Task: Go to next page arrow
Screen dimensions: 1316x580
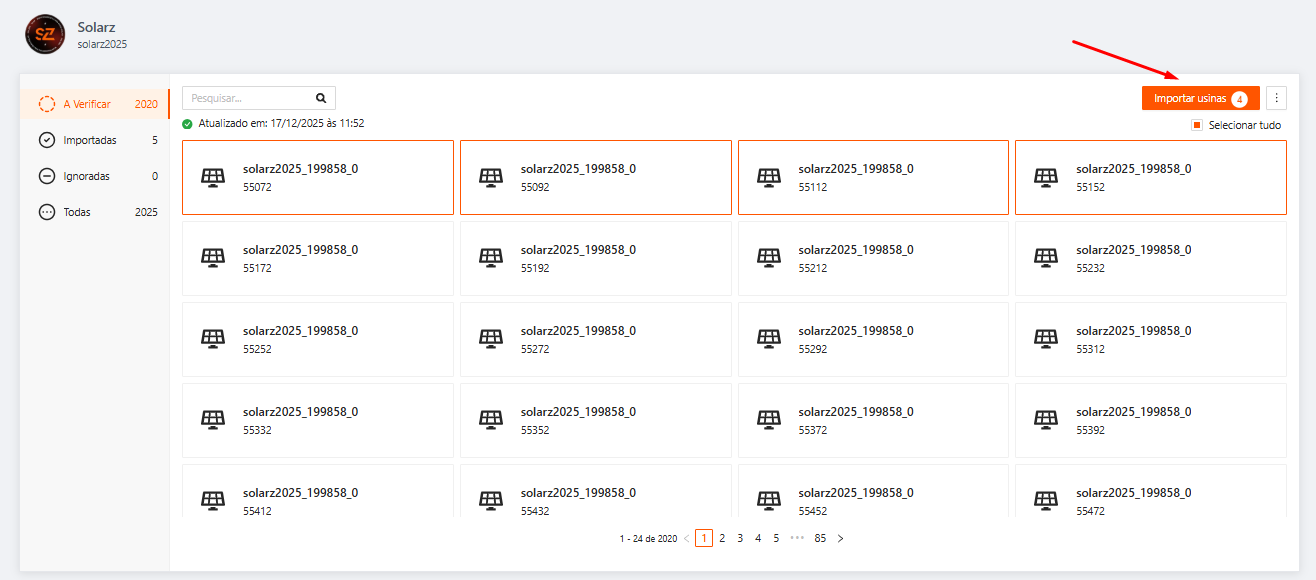Action: point(840,538)
